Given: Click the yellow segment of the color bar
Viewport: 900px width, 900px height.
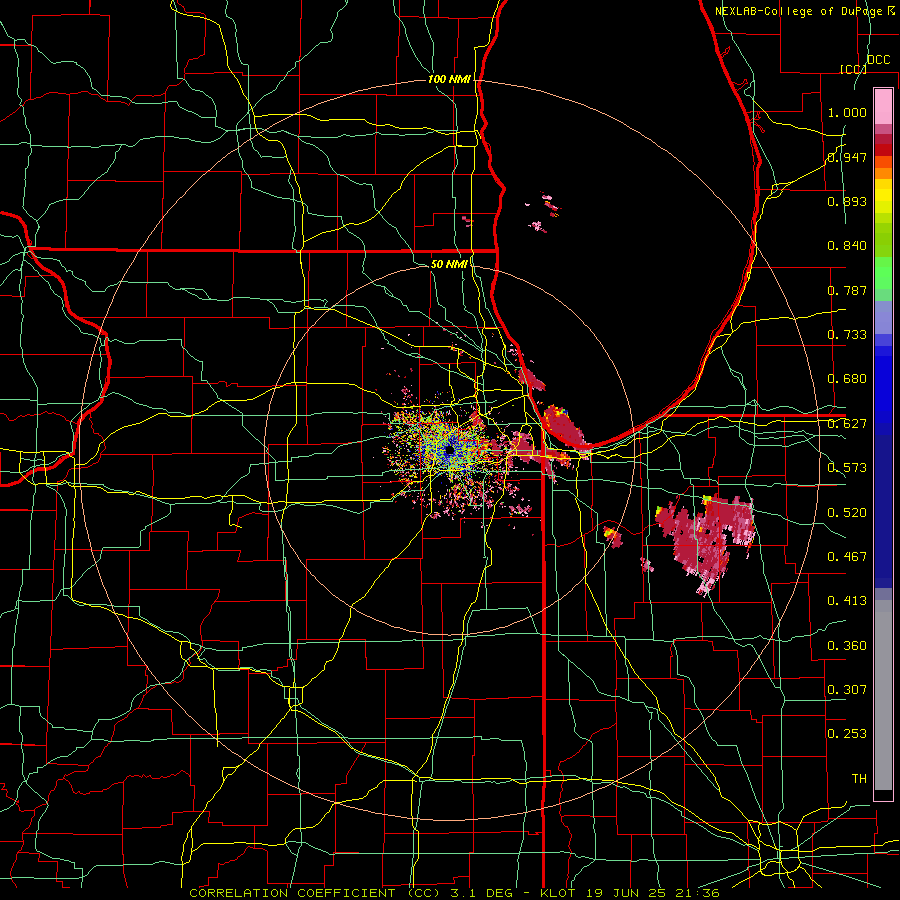Looking at the screenshot, I should [883, 198].
